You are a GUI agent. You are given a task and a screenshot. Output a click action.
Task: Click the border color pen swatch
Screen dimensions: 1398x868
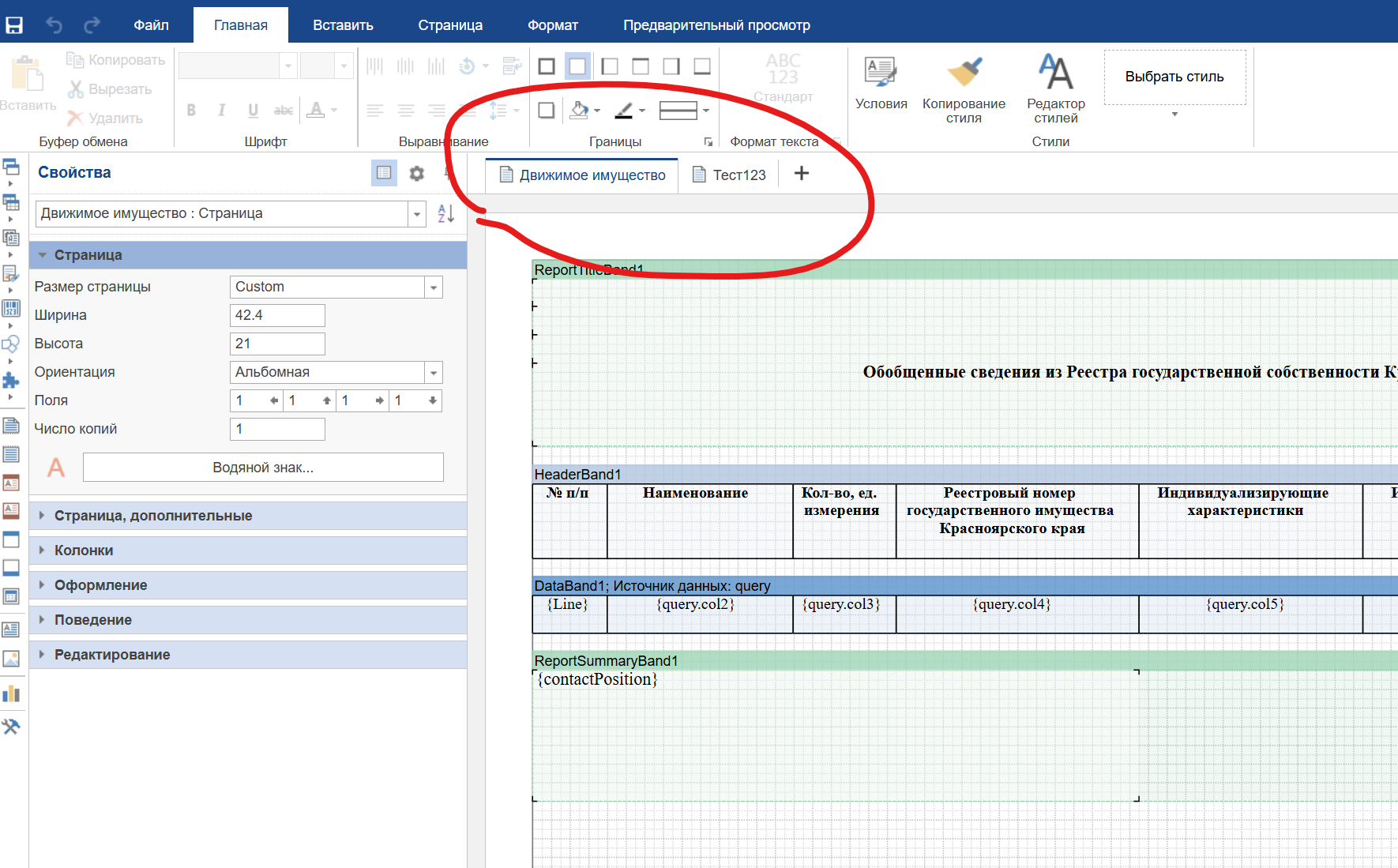[x=624, y=111]
